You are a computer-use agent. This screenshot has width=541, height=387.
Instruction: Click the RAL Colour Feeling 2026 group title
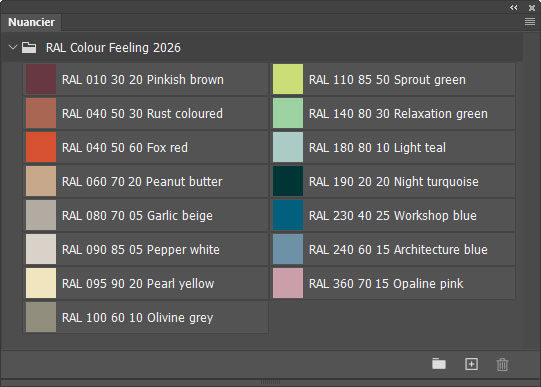tap(113, 48)
